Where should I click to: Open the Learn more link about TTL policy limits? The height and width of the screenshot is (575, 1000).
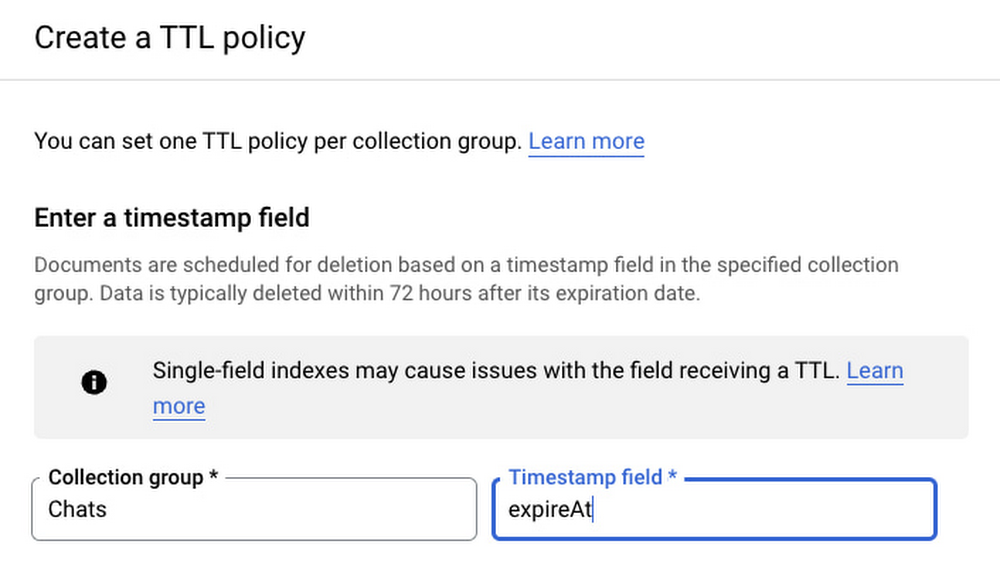tap(586, 142)
